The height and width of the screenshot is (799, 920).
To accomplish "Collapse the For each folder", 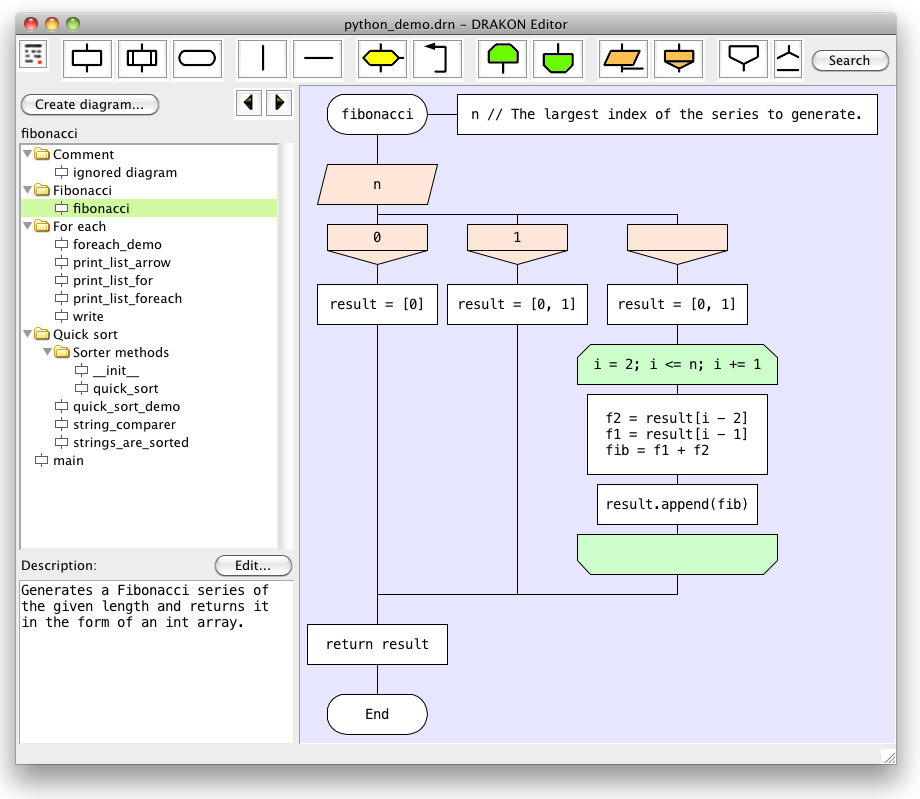I will coord(27,227).
